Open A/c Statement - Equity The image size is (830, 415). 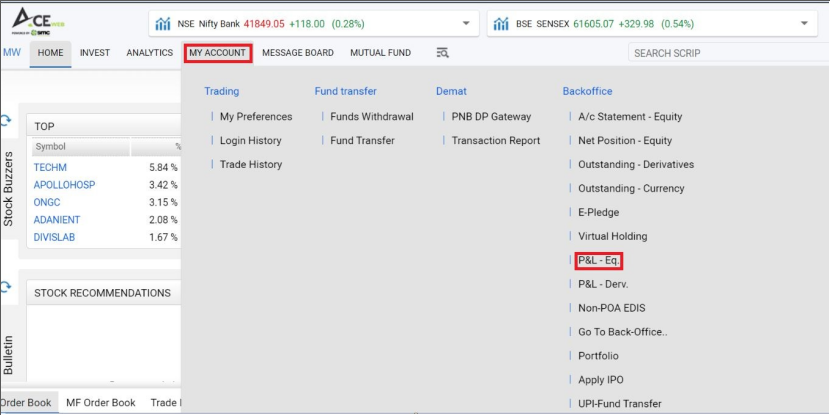[x=630, y=116]
